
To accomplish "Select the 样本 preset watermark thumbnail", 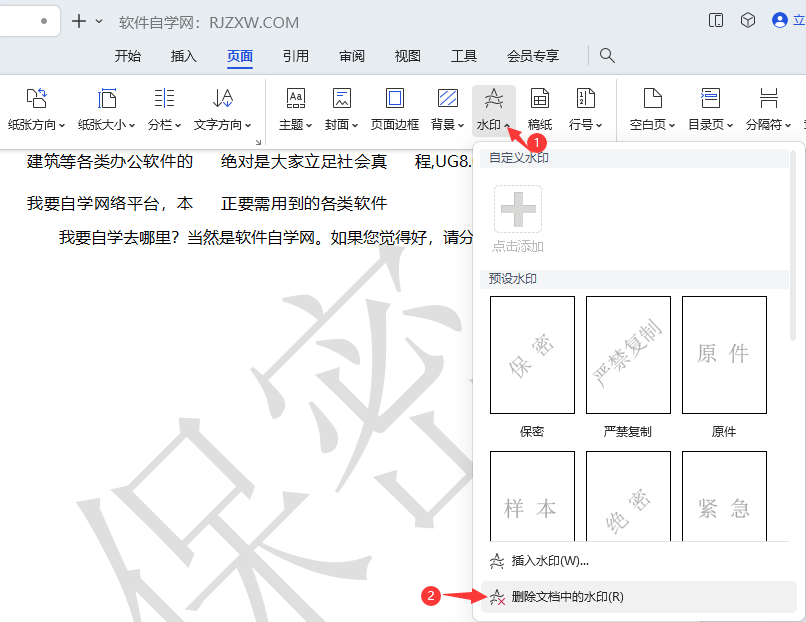I will [x=532, y=496].
